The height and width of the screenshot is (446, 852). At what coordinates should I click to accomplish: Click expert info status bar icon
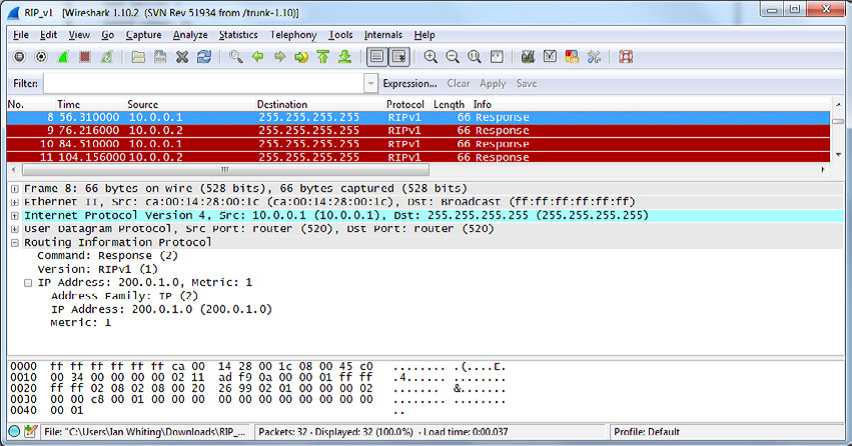15,432
